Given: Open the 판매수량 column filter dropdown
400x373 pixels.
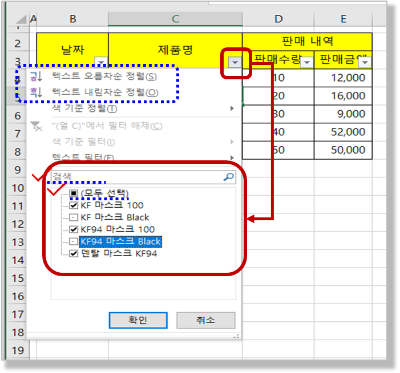Looking at the screenshot, I should click(x=307, y=62).
